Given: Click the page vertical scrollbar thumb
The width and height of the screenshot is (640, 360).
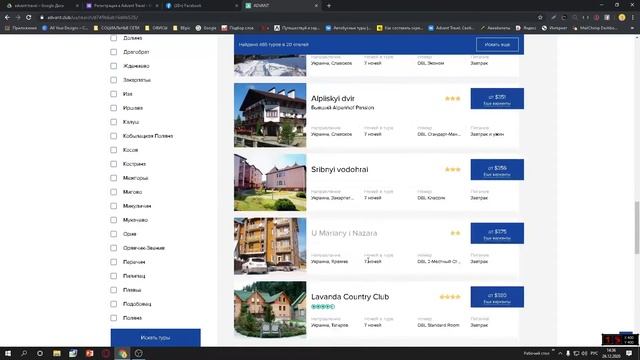Looking at the screenshot, I should tap(636, 227).
